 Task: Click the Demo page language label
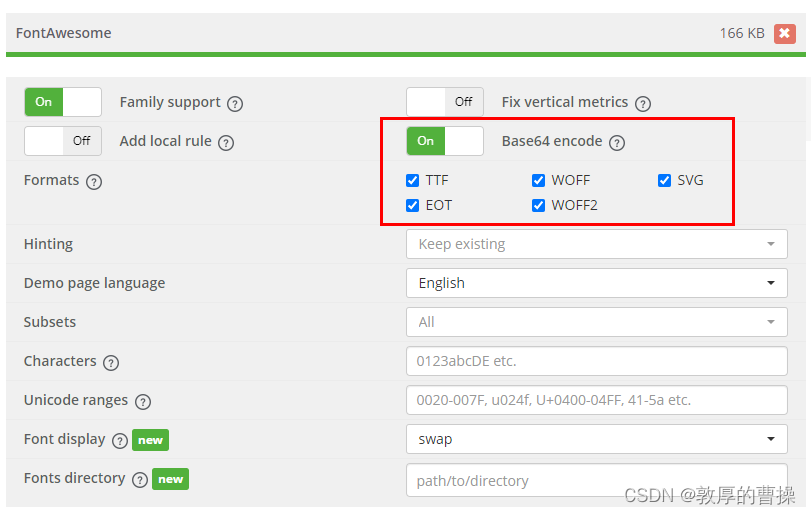94,283
